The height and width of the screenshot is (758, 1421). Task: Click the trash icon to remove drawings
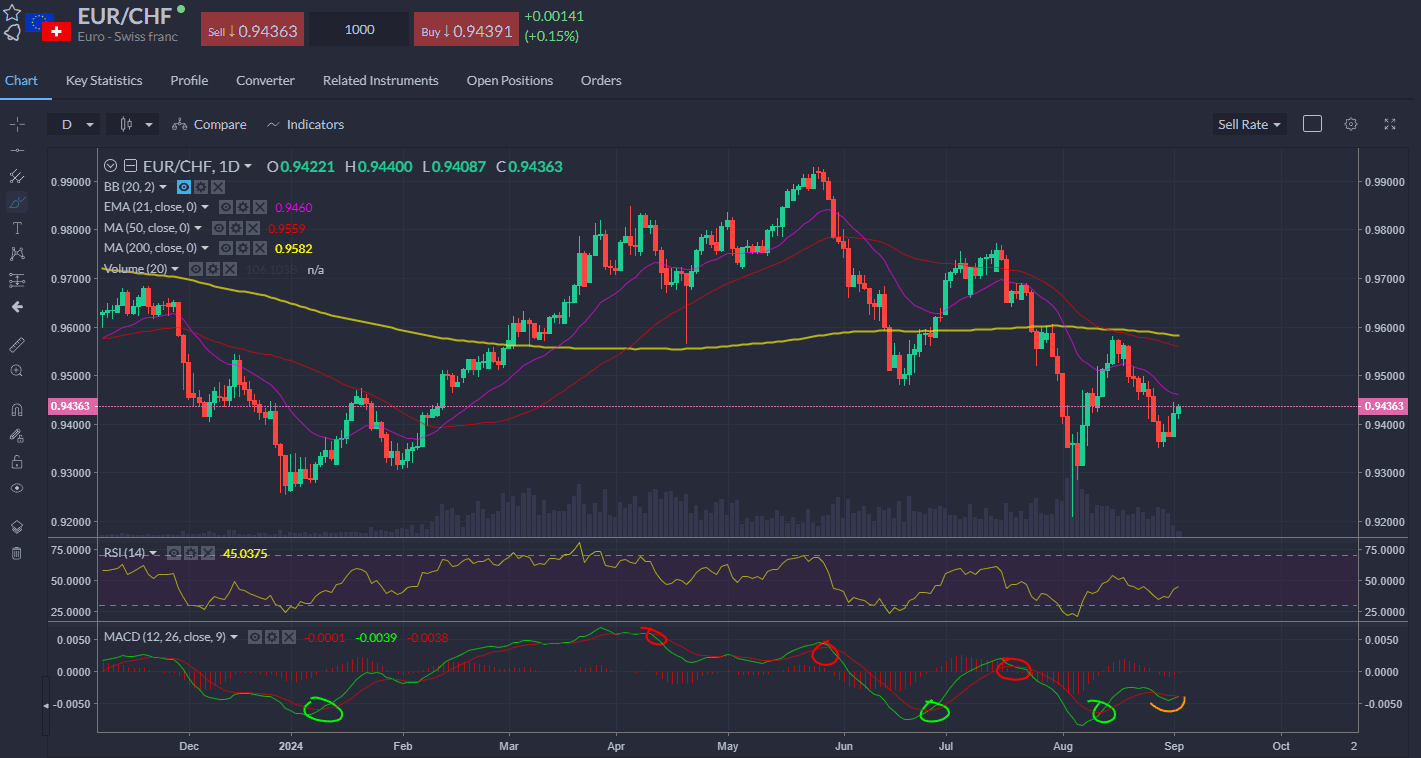point(16,553)
